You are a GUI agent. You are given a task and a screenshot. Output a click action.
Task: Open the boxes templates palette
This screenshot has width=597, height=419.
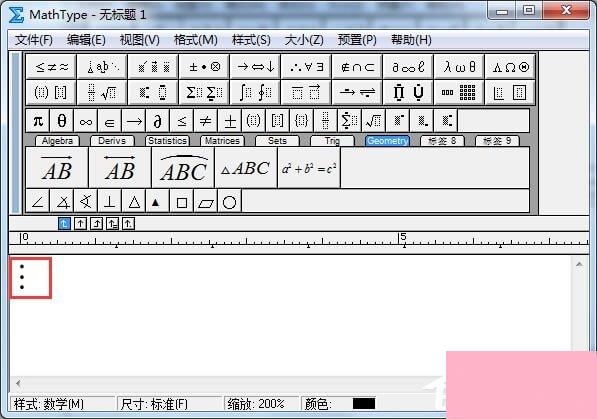tap(510, 92)
